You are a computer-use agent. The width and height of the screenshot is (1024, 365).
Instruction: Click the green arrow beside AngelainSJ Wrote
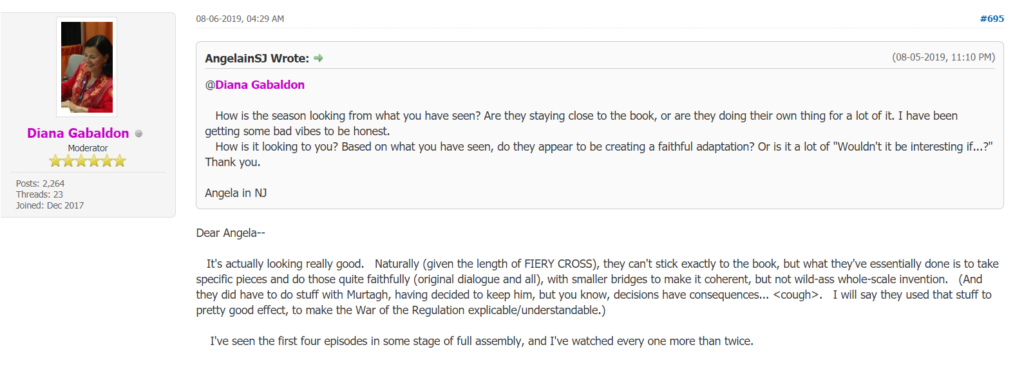319,58
